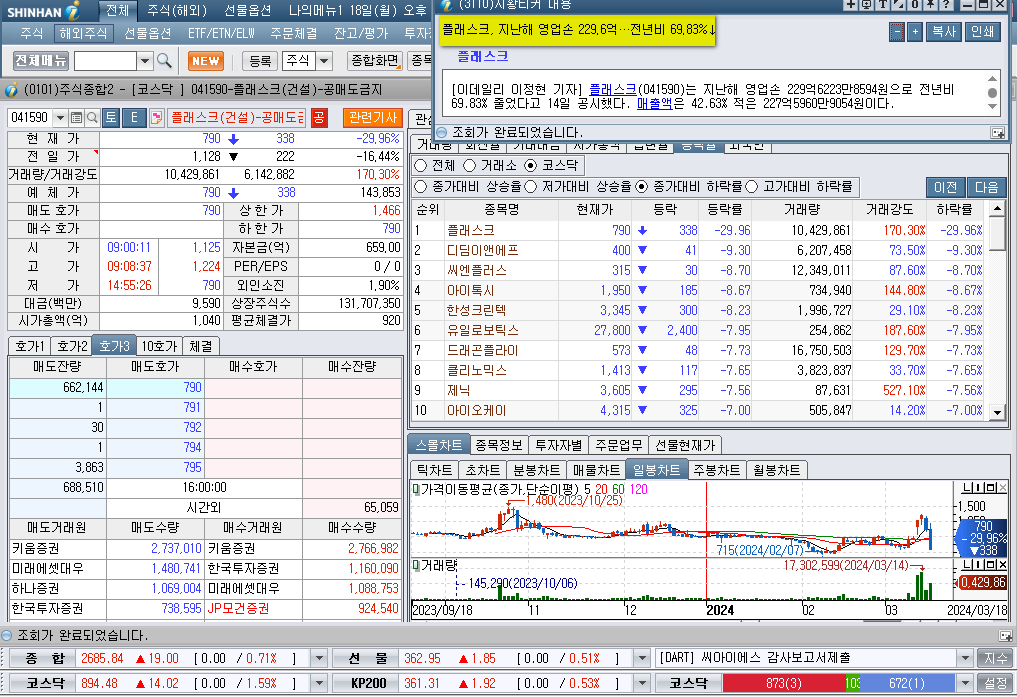
Task: Select the 코스닥 radio button
Action: tap(531, 165)
